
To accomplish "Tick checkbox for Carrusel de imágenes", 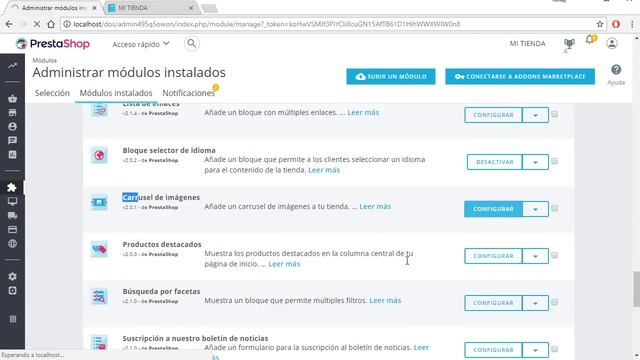I will click(x=554, y=208).
